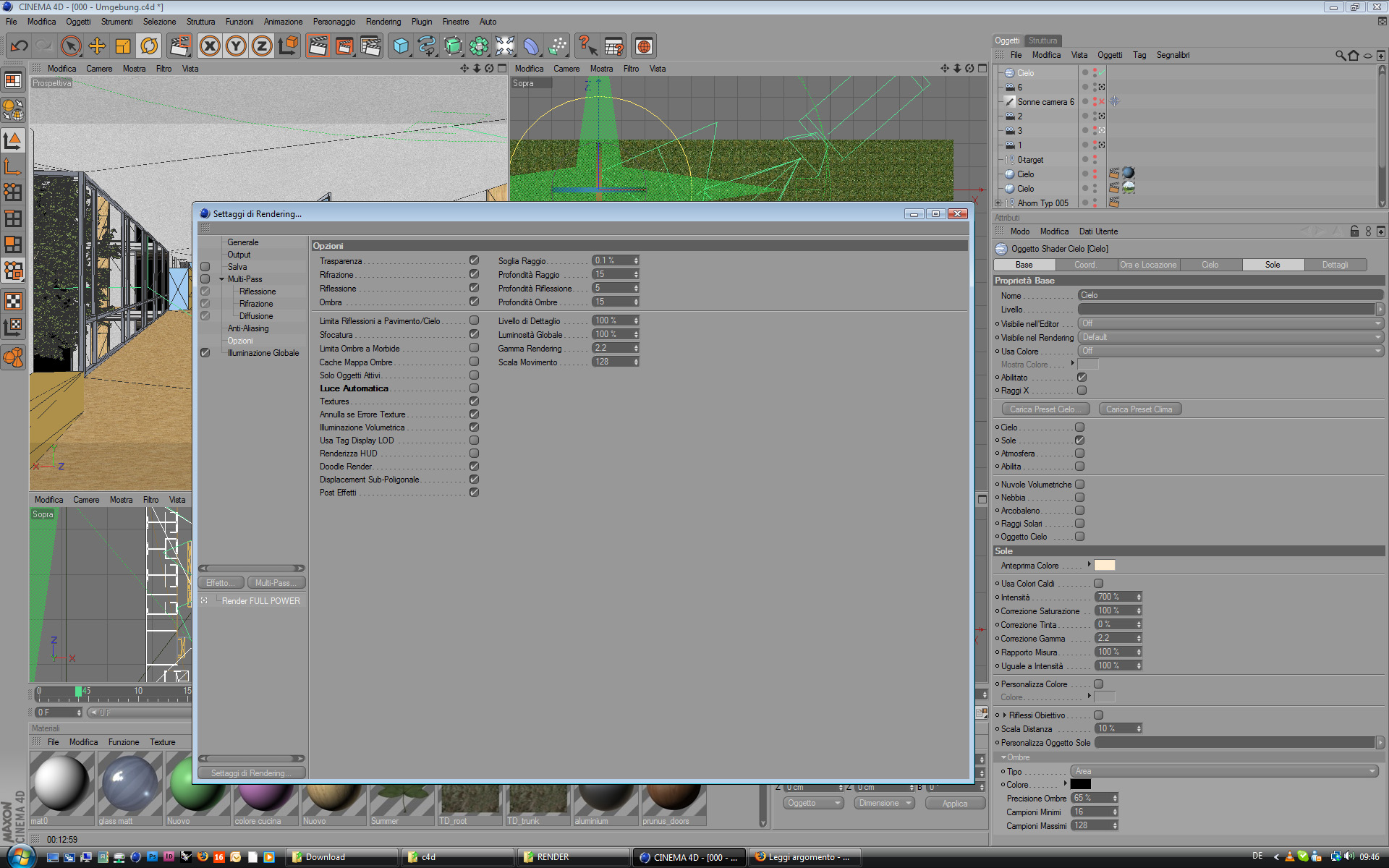Collapse the Multi-Pass tree entry
The width and height of the screenshot is (1389, 868).
coord(222,279)
